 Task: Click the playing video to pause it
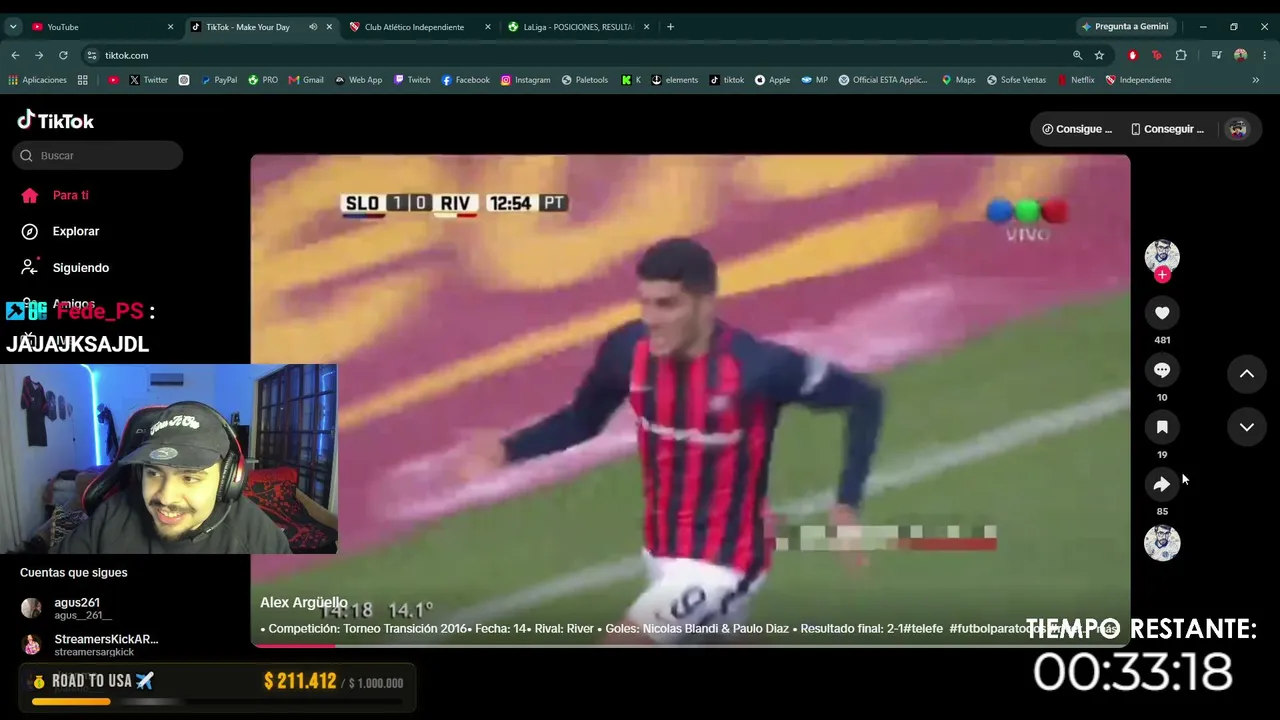tap(690, 400)
